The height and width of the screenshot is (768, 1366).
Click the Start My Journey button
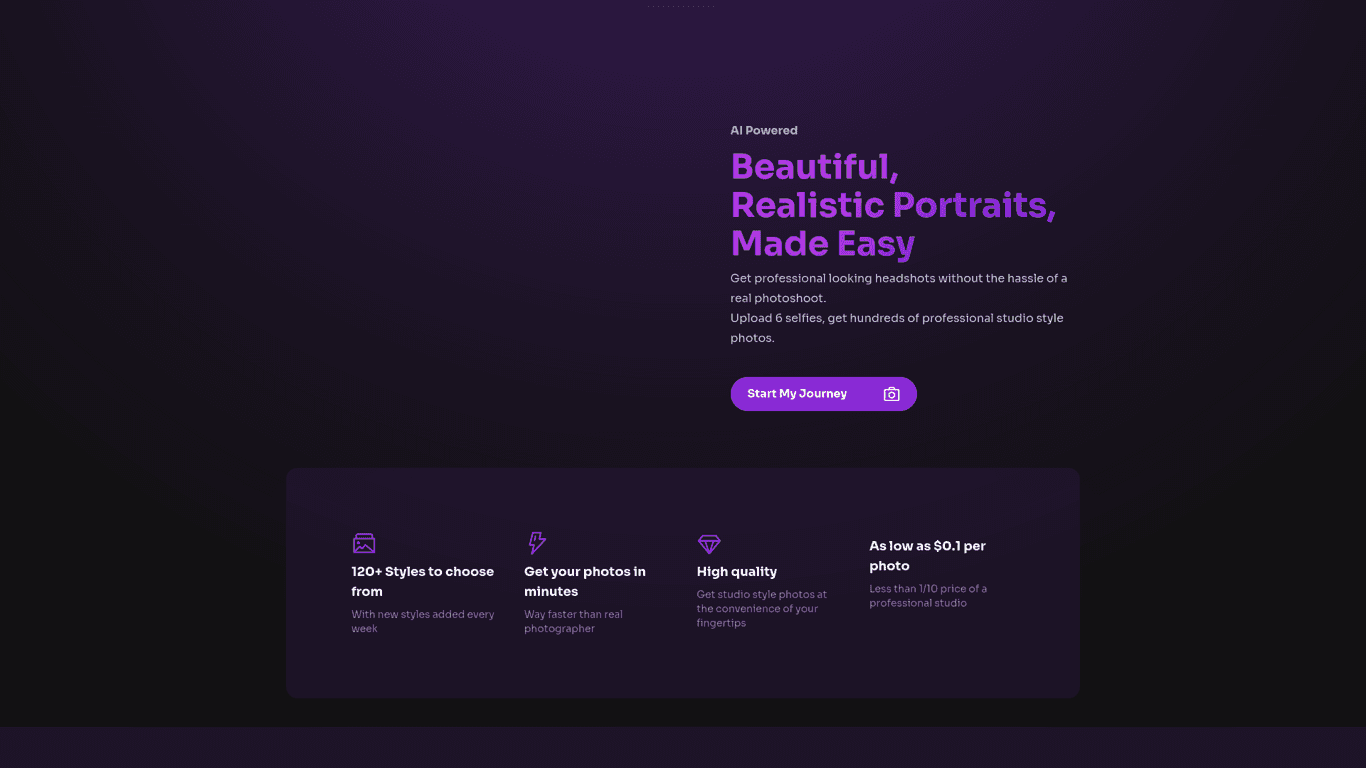[823, 394]
